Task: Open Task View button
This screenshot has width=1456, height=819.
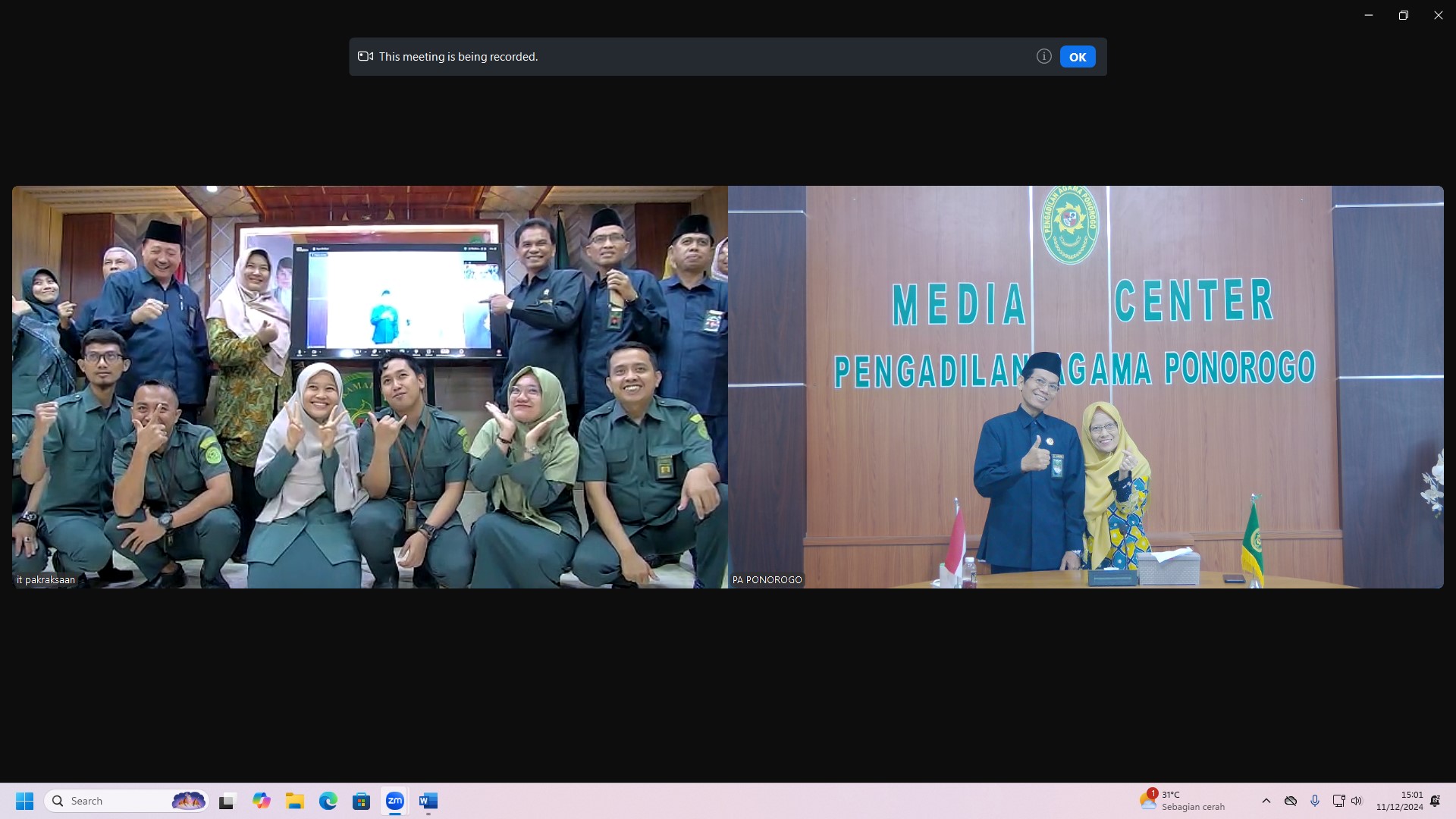Action: pyautogui.click(x=227, y=801)
